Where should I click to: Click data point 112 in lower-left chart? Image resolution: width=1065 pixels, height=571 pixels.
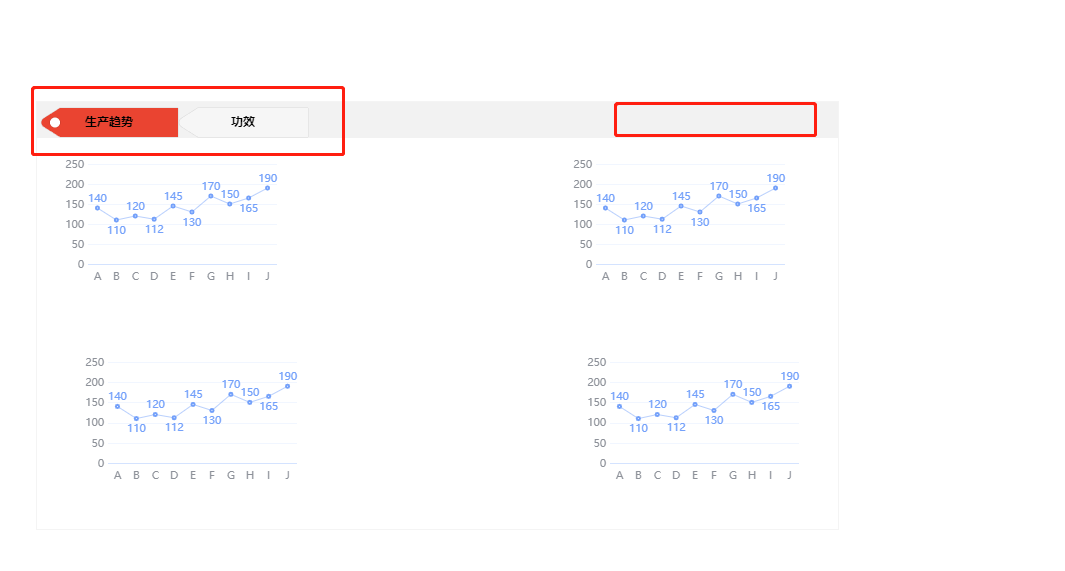coord(175,418)
